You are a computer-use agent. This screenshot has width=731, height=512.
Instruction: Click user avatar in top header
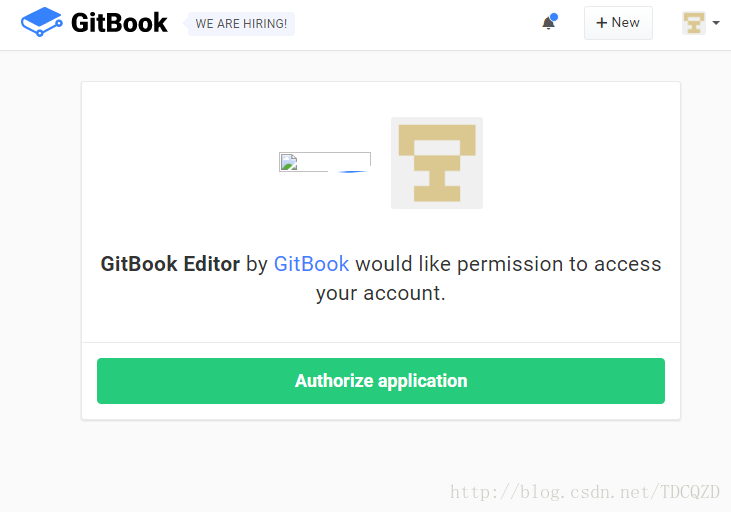click(x=694, y=23)
